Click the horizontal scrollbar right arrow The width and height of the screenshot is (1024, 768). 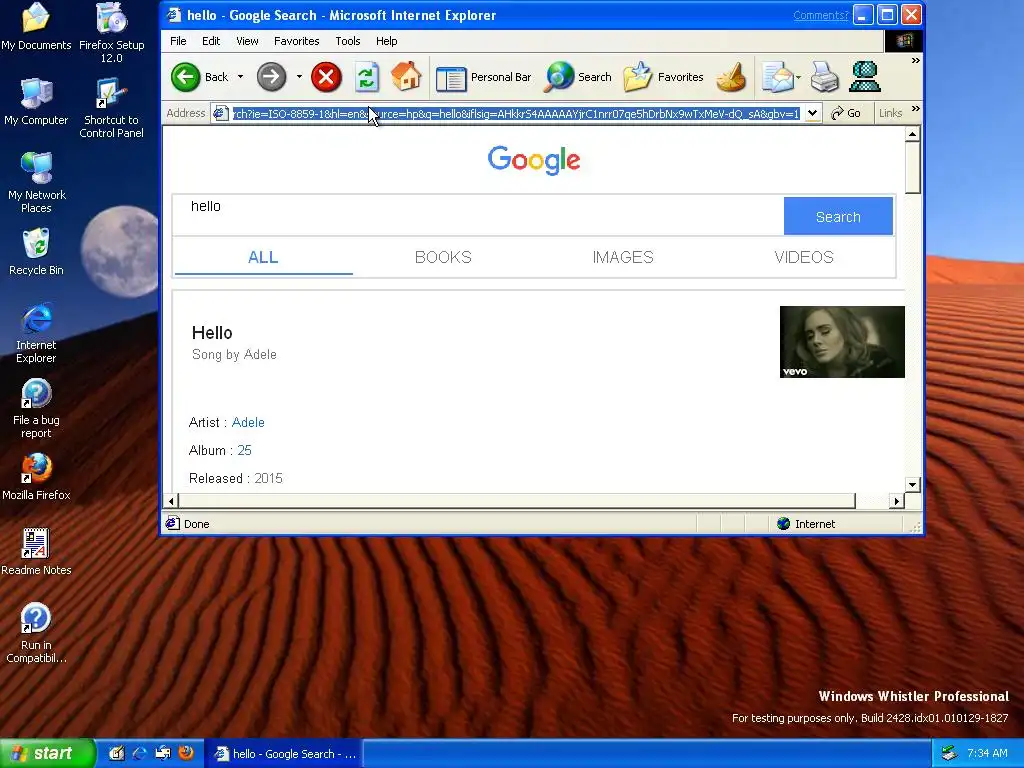coord(897,501)
